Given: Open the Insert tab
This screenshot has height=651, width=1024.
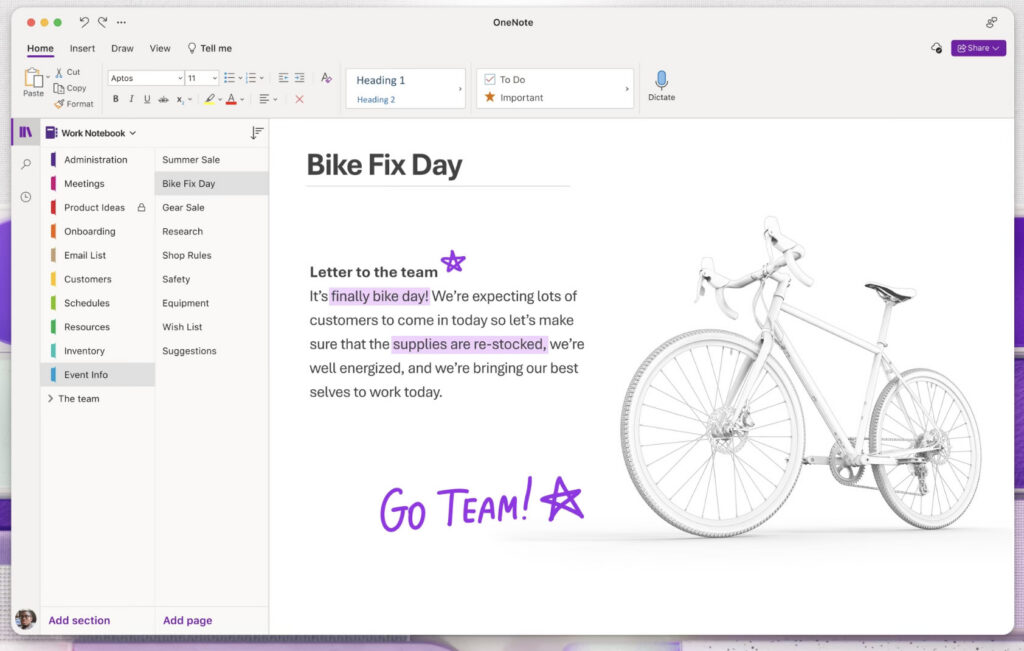Looking at the screenshot, I should click(82, 48).
